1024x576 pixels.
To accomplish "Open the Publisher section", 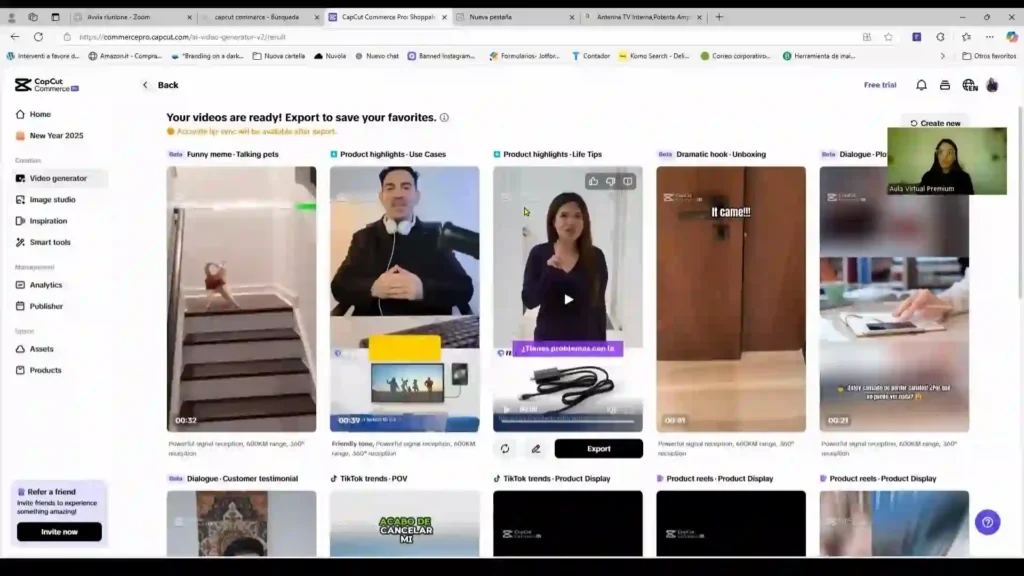I will [46, 306].
